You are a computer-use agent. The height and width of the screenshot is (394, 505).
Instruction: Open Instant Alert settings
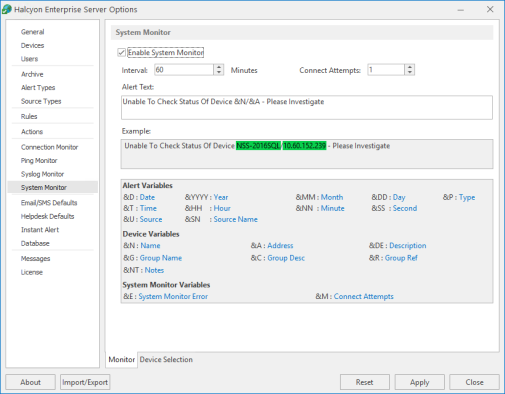[x=40, y=230]
